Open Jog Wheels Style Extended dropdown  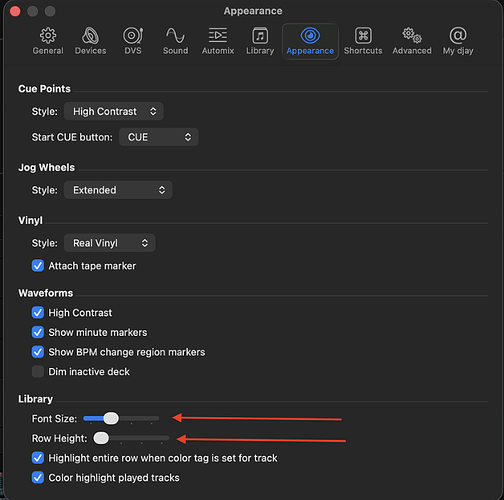[x=118, y=190]
